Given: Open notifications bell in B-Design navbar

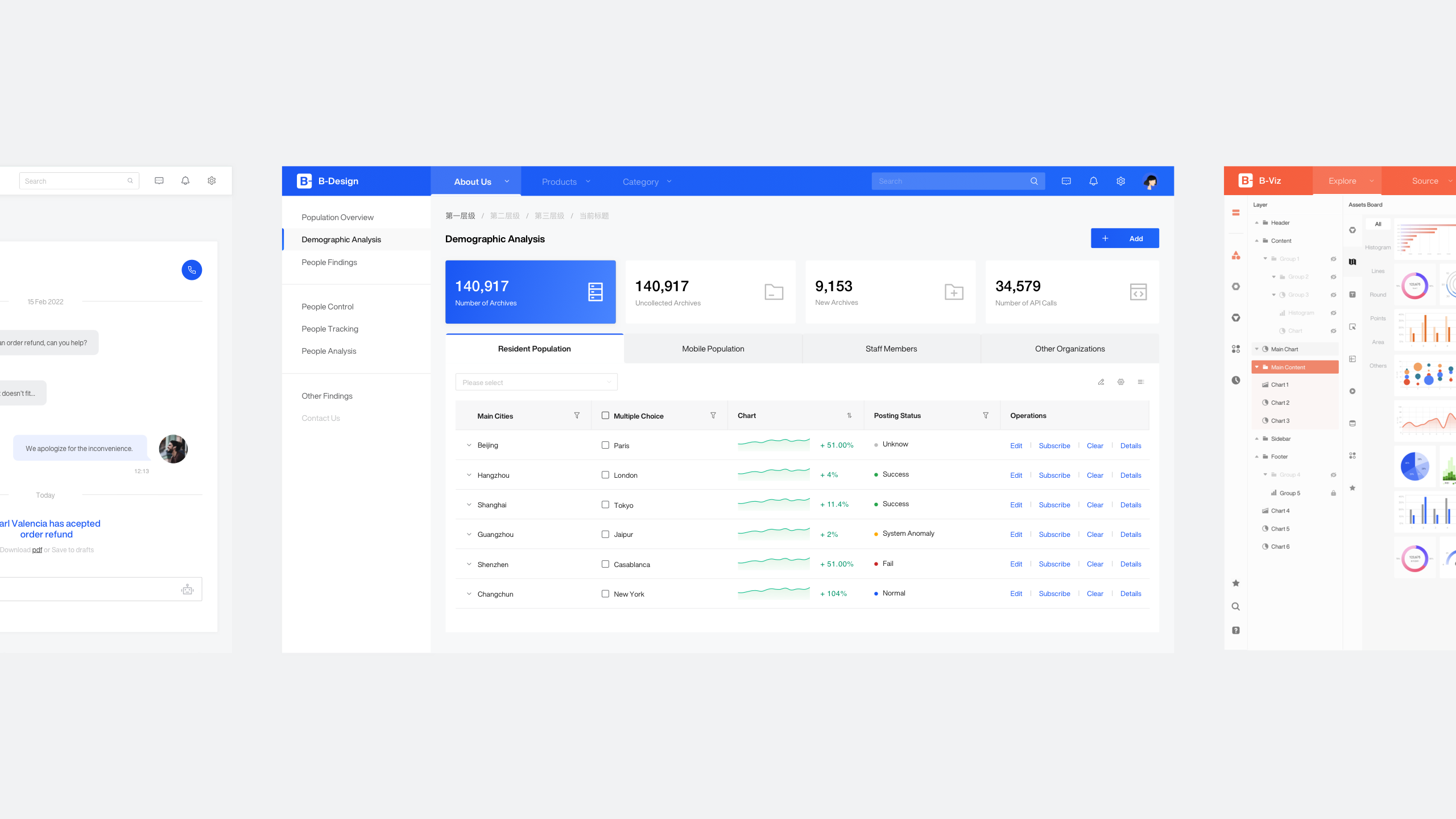Looking at the screenshot, I should [1093, 181].
